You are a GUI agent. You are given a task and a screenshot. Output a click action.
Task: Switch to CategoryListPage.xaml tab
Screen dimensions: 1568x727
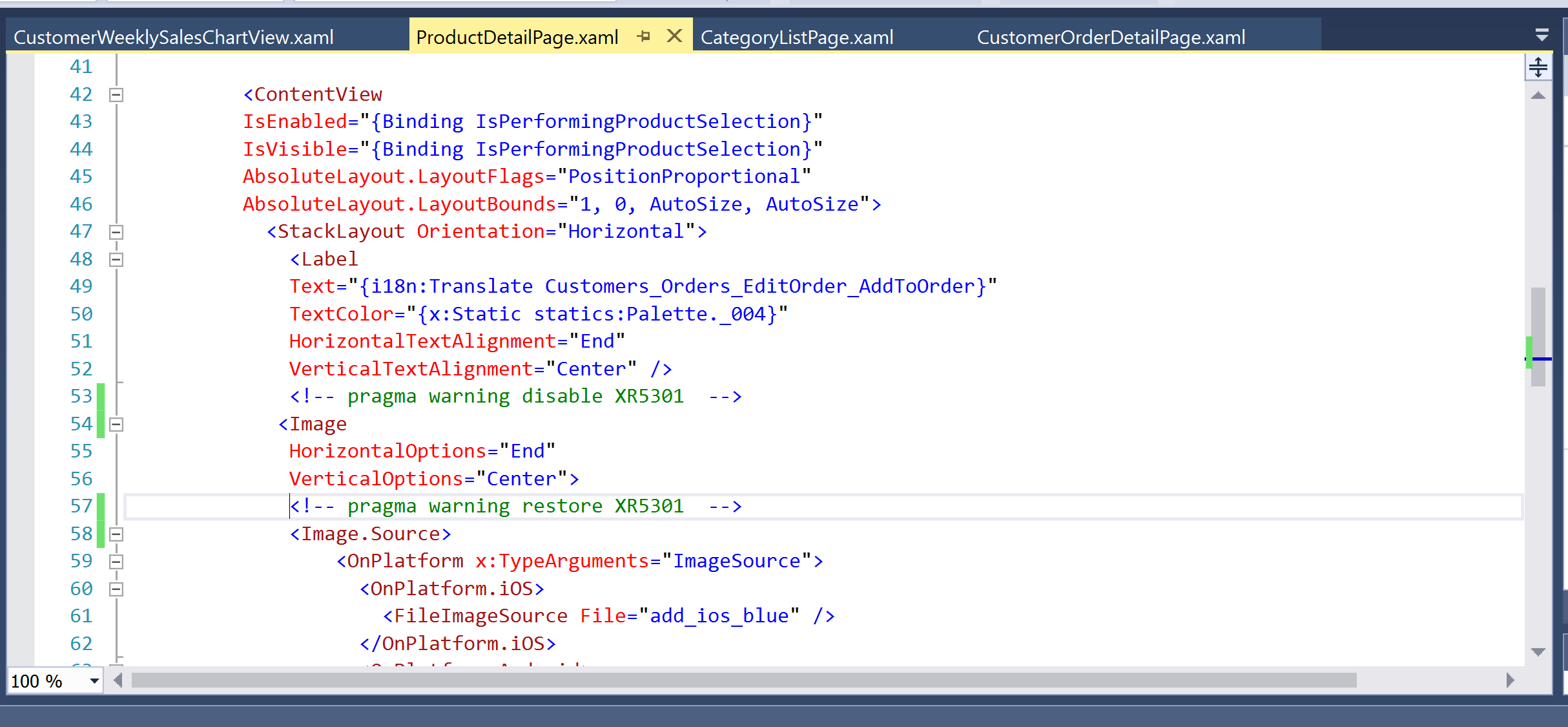796,37
